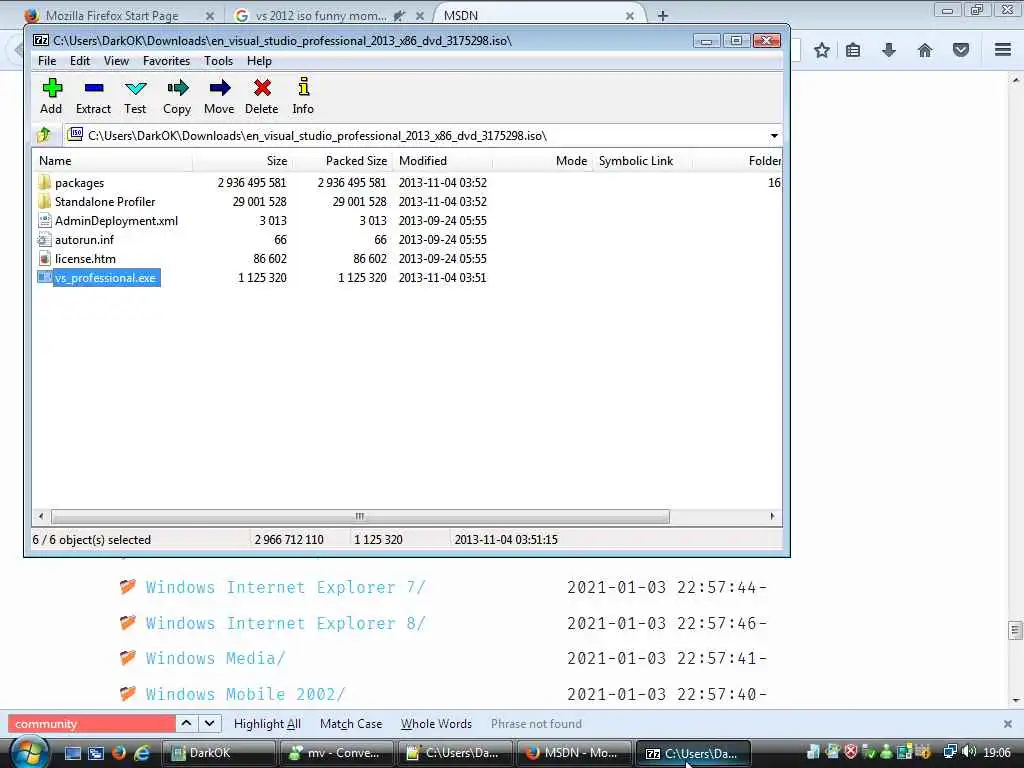
Task: Switch to the DarkOK taskbar button
Action: 218,753
